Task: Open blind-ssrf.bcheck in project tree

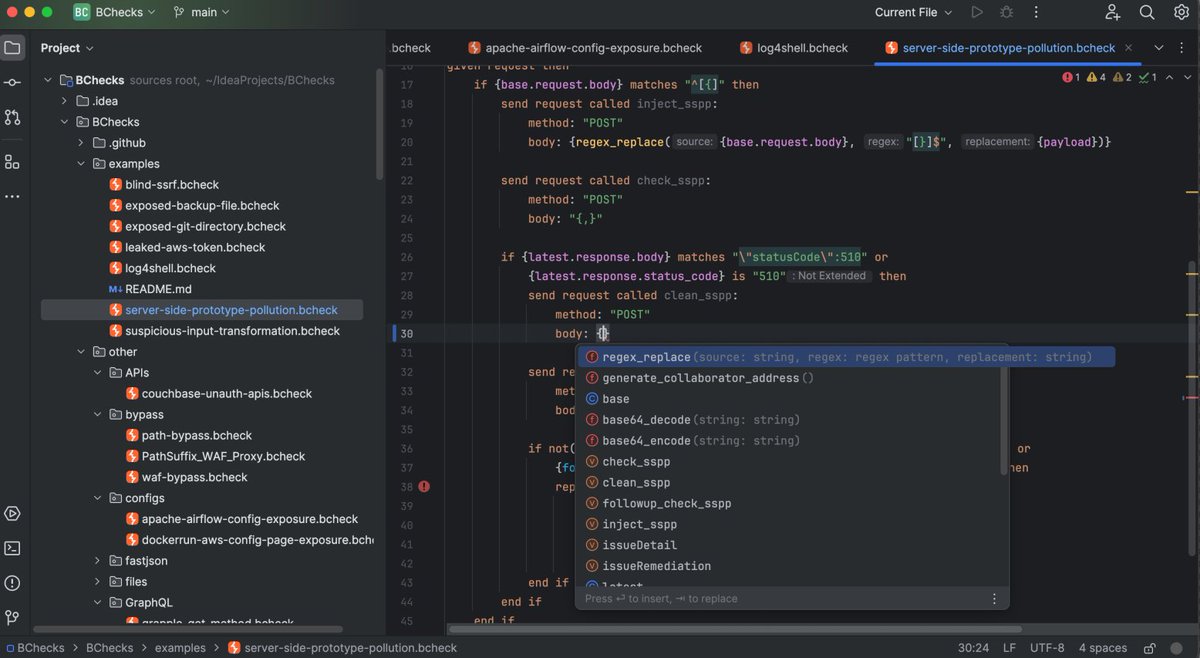Action: point(172,185)
